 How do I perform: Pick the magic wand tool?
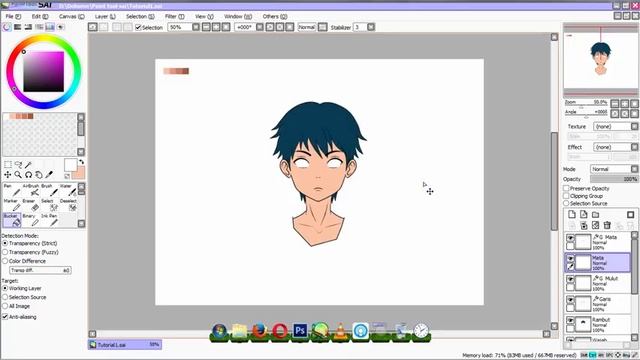click(28, 164)
